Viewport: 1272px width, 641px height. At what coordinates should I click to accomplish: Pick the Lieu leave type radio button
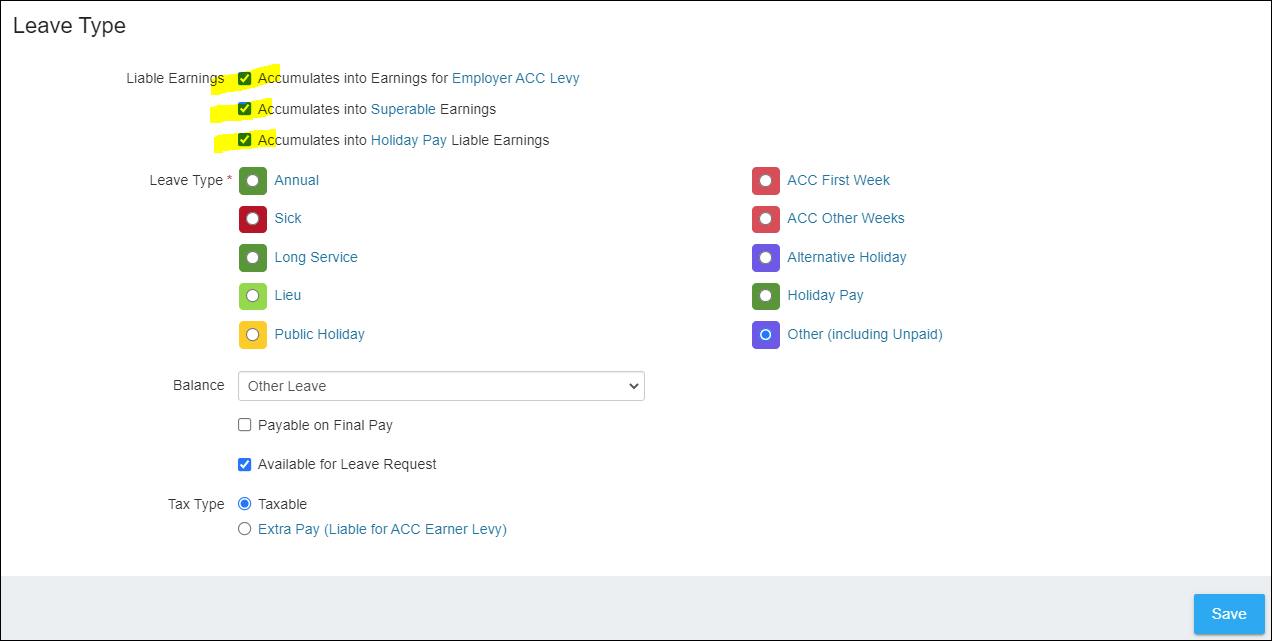tap(253, 296)
